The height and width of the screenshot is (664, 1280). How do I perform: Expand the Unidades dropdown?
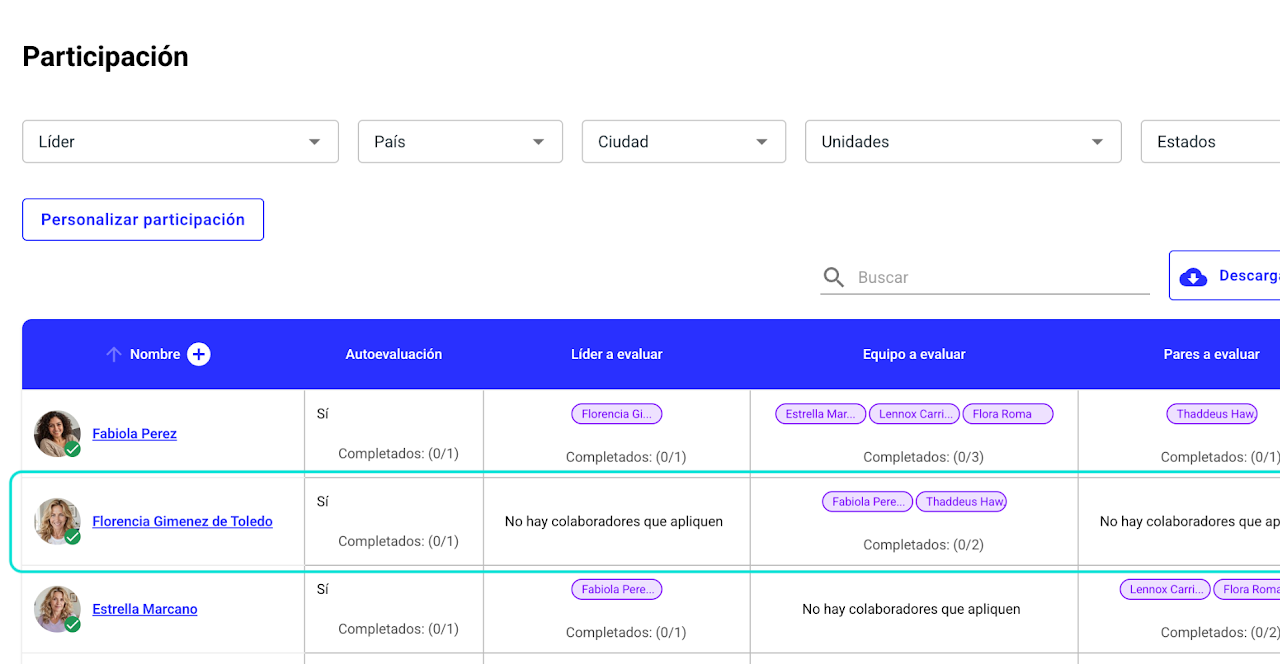(x=962, y=142)
